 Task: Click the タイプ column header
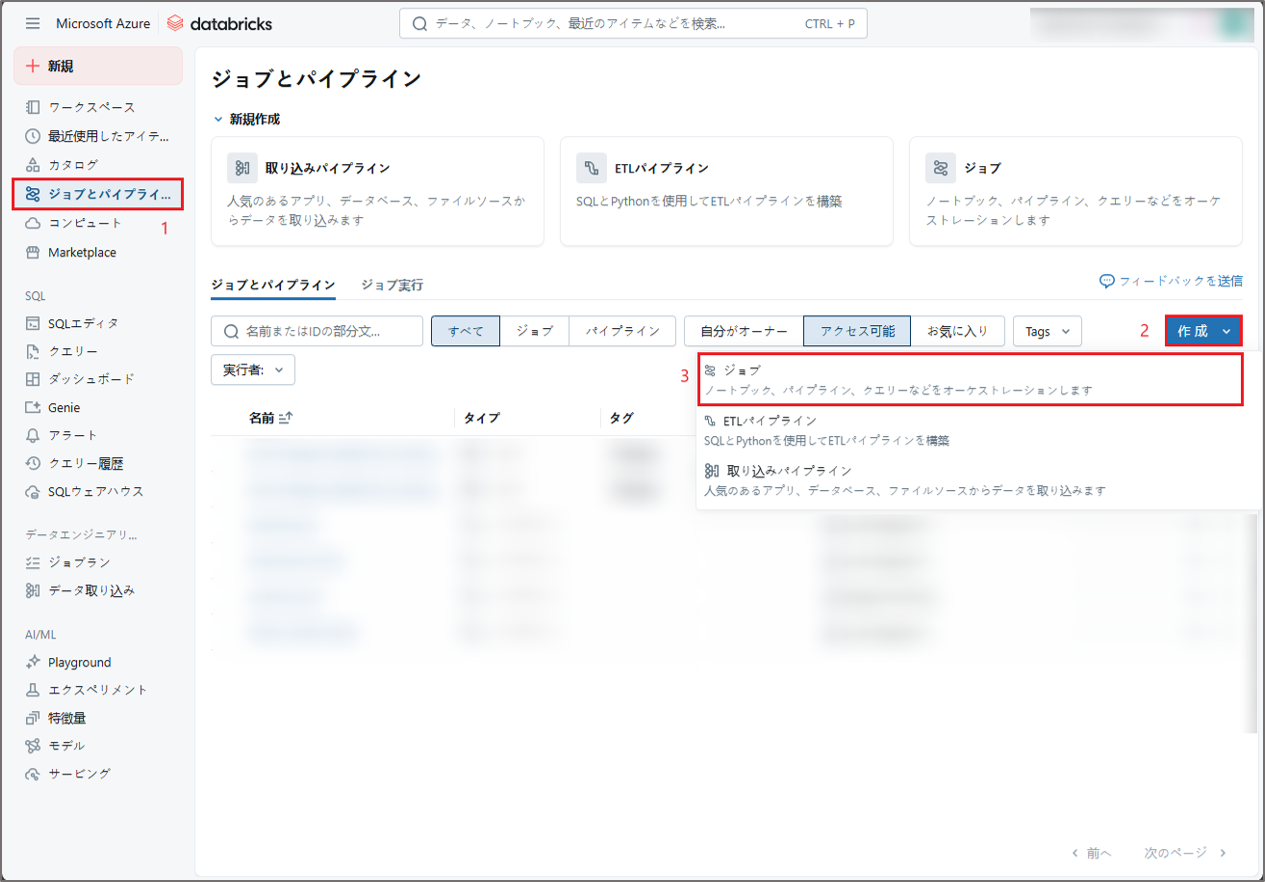click(481, 418)
